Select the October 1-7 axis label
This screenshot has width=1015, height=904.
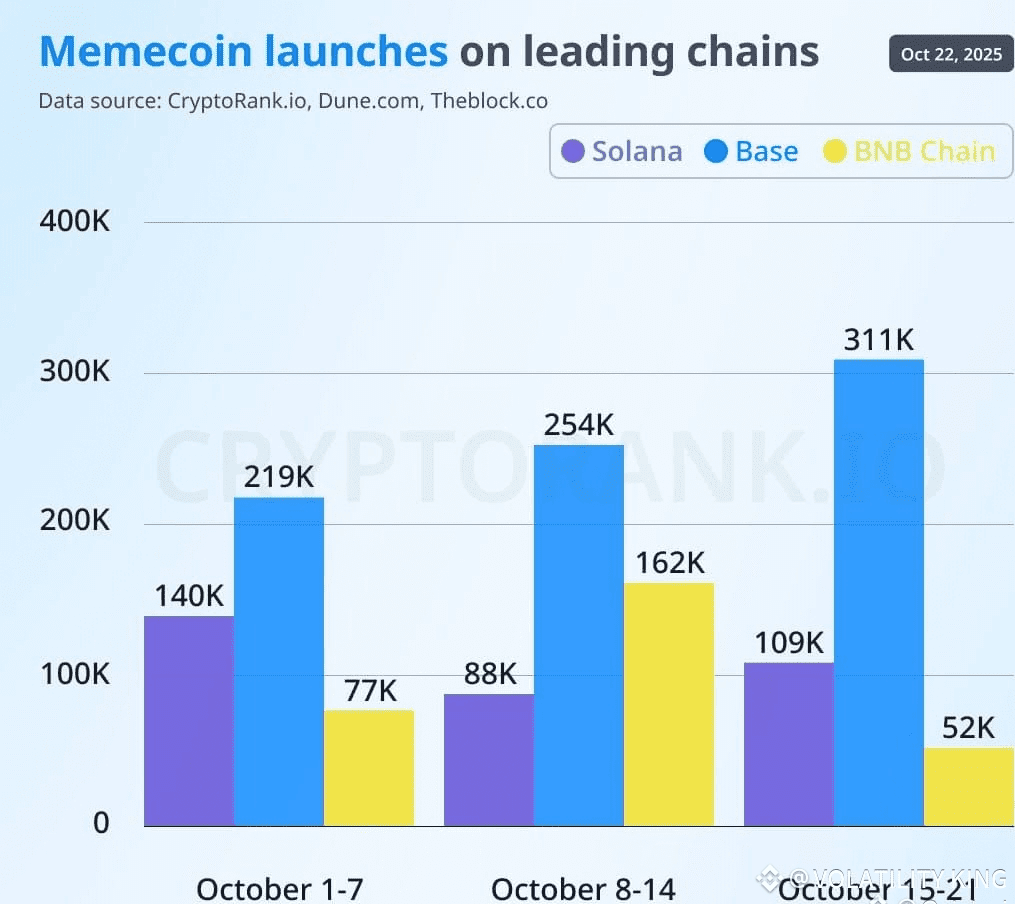coord(280,888)
